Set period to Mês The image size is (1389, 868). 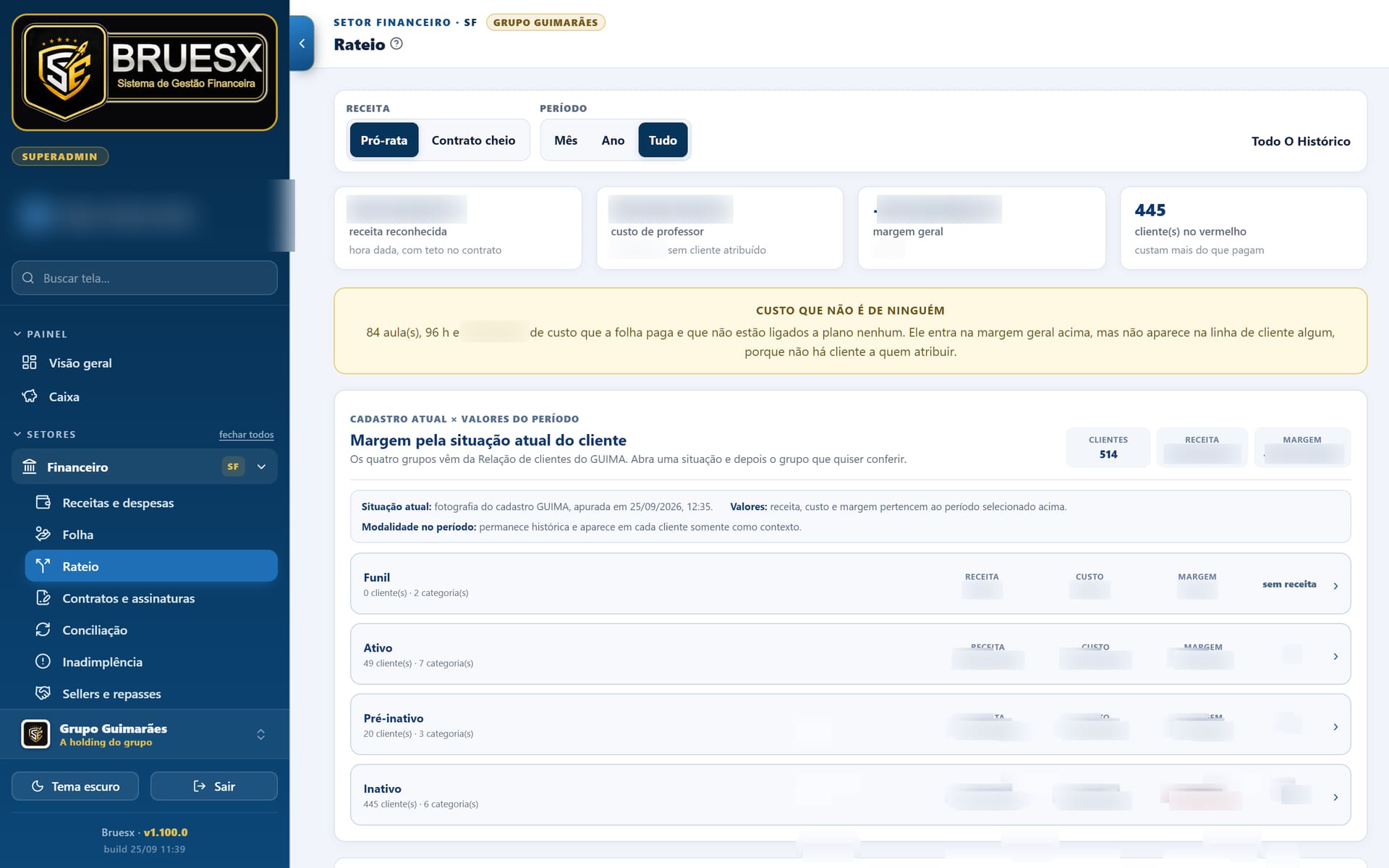click(x=566, y=140)
